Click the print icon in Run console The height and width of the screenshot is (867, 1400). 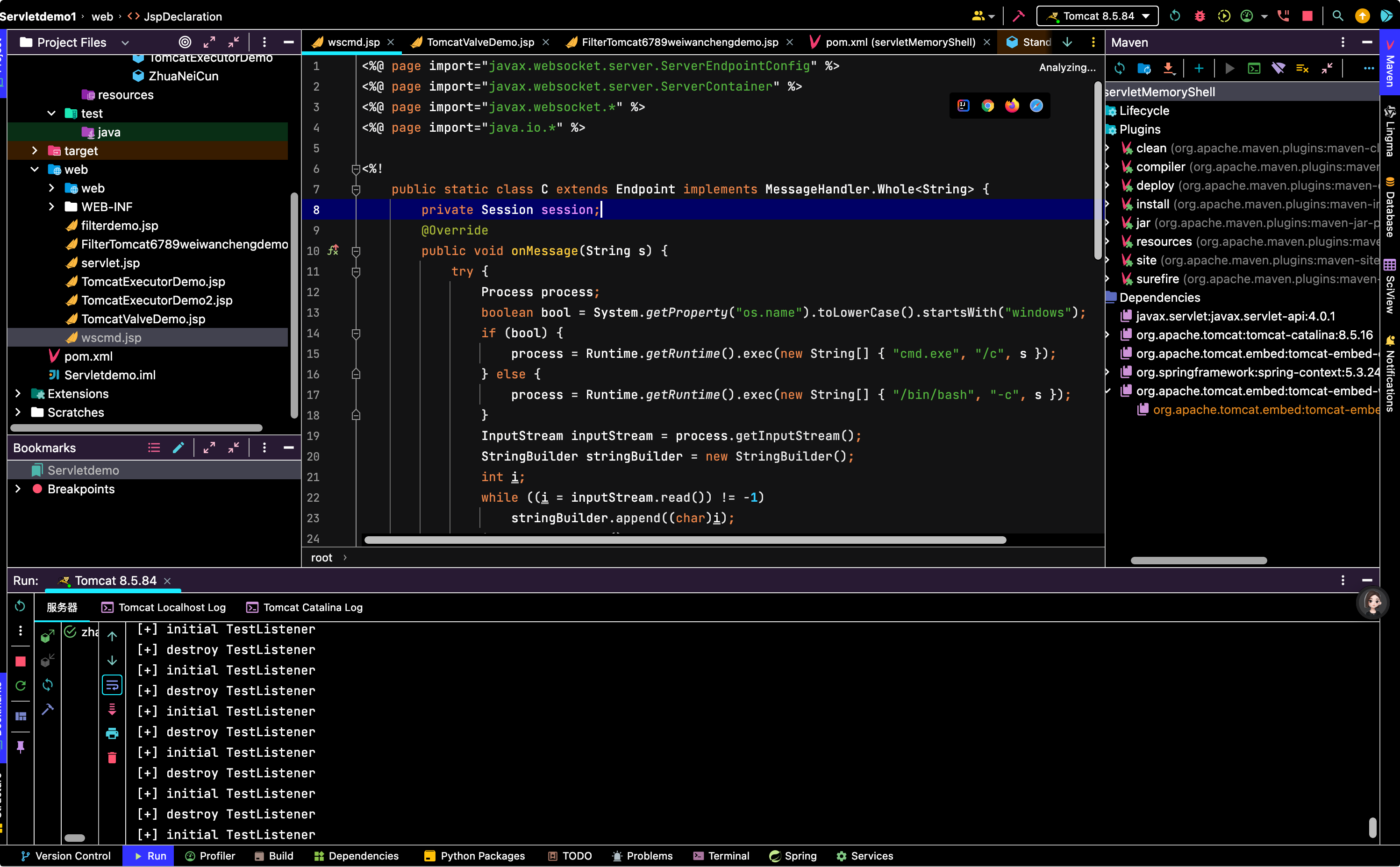[112, 733]
